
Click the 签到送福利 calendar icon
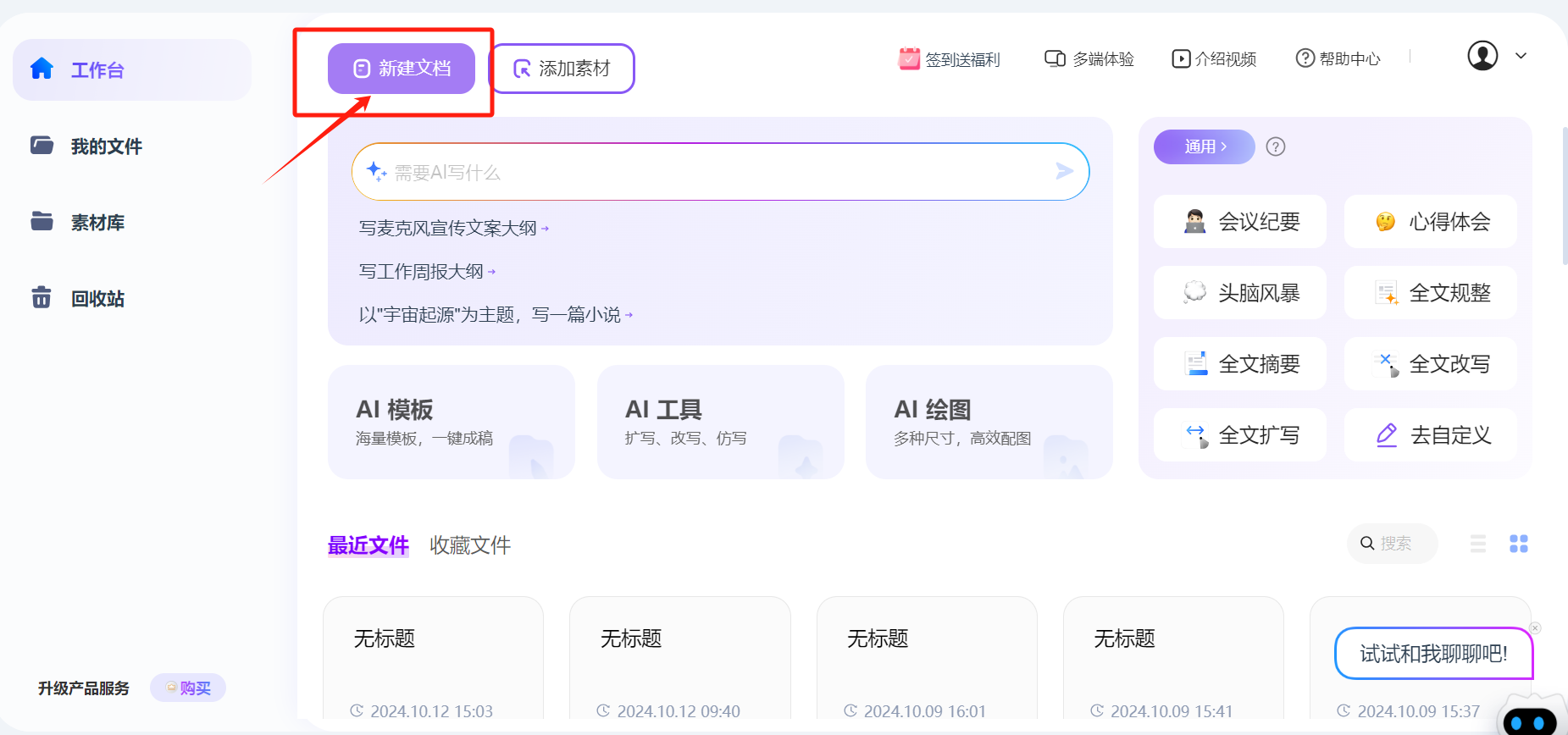909,58
